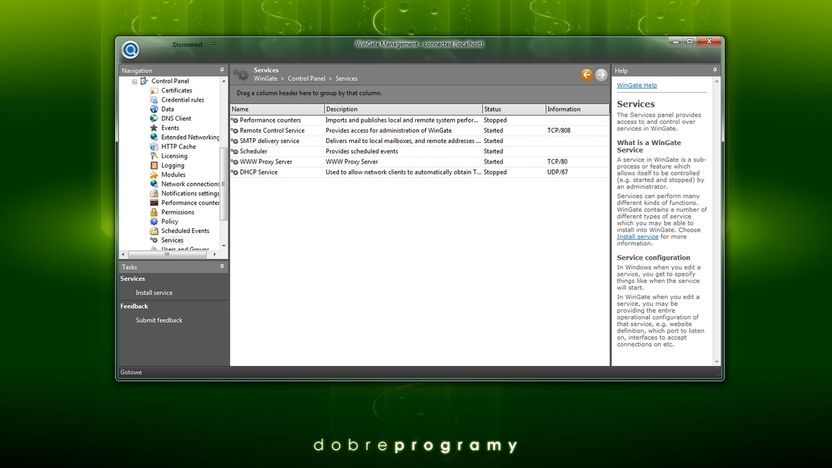Click gear icon of DHCP Service row

pos(235,172)
